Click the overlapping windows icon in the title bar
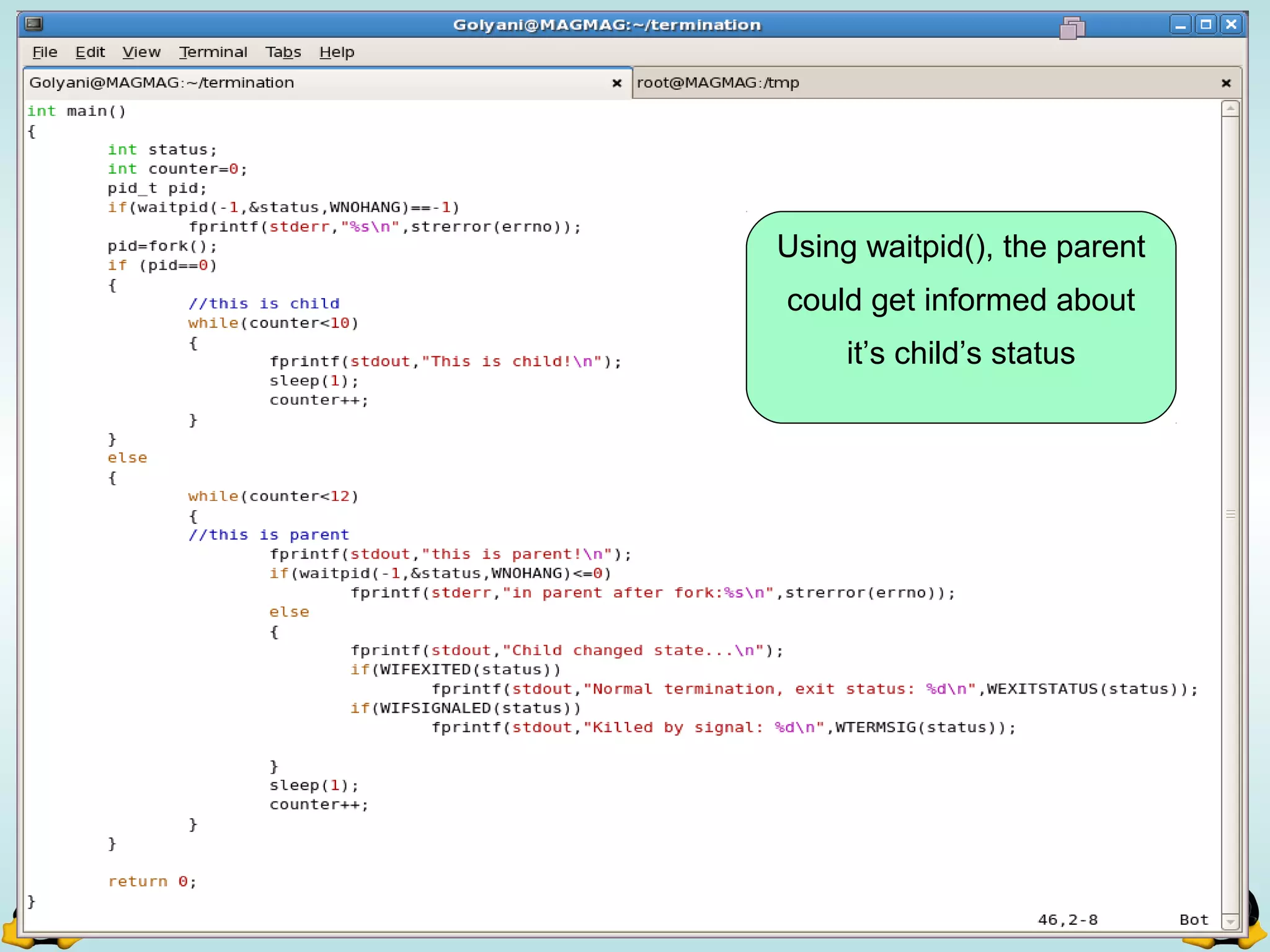This screenshot has height=952, width=1270. pos(1072,27)
